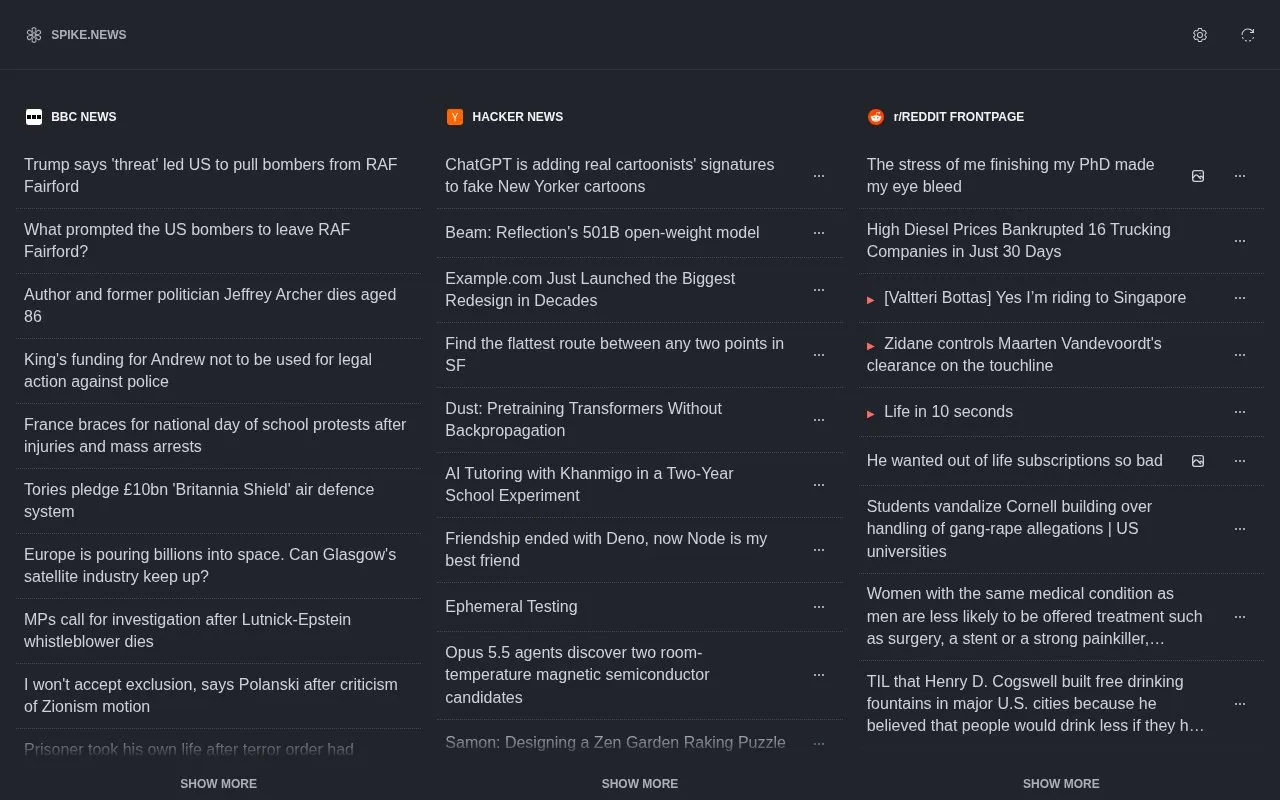Show more Hacker News stories
Image resolution: width=1280 pixels, height=800 pixels.
[640, 784]
